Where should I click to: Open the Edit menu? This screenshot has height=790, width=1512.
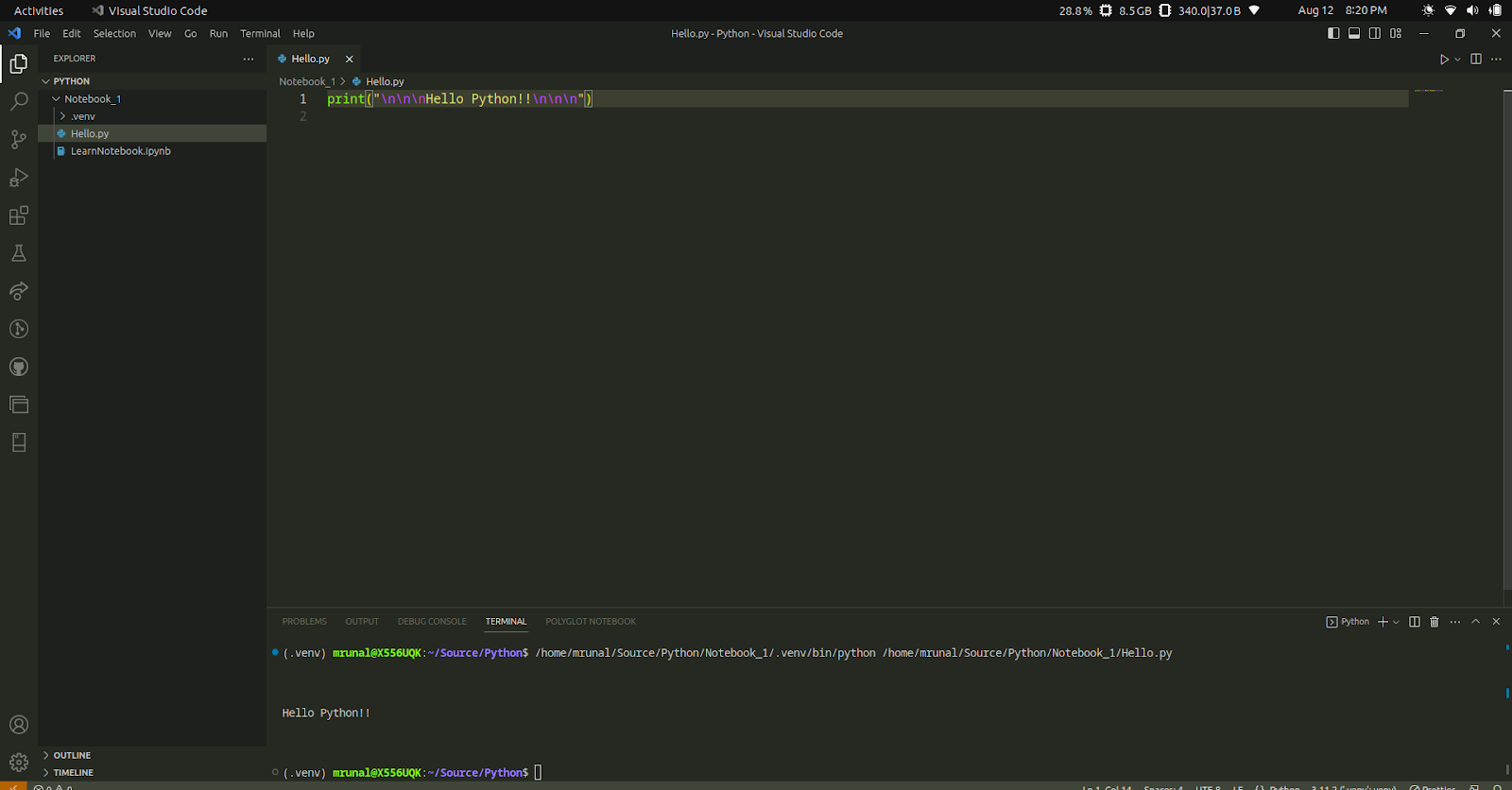pyautogui.click(x=72, y=33)
